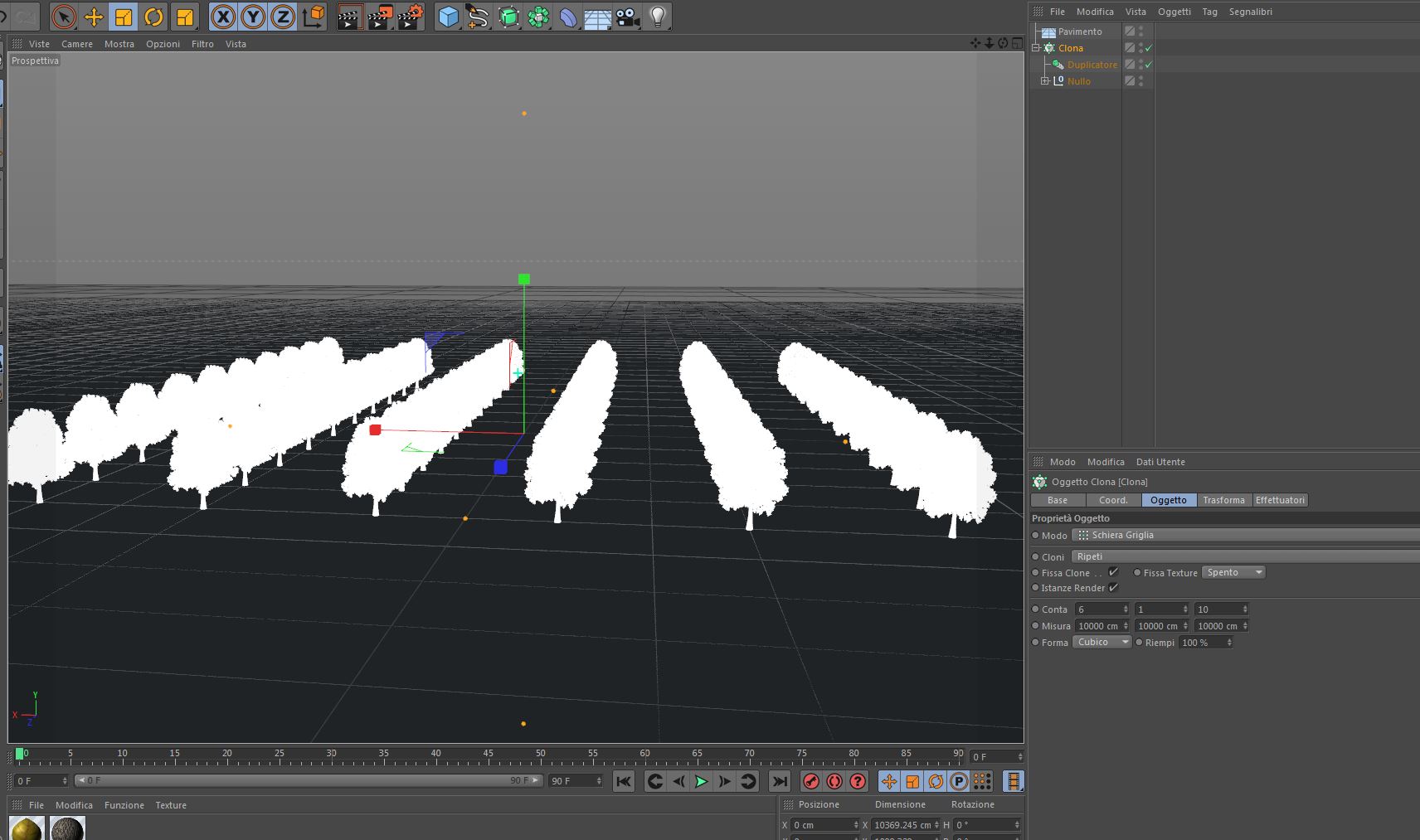Add a light object
Screen dimensions: 1420x840
658,17
